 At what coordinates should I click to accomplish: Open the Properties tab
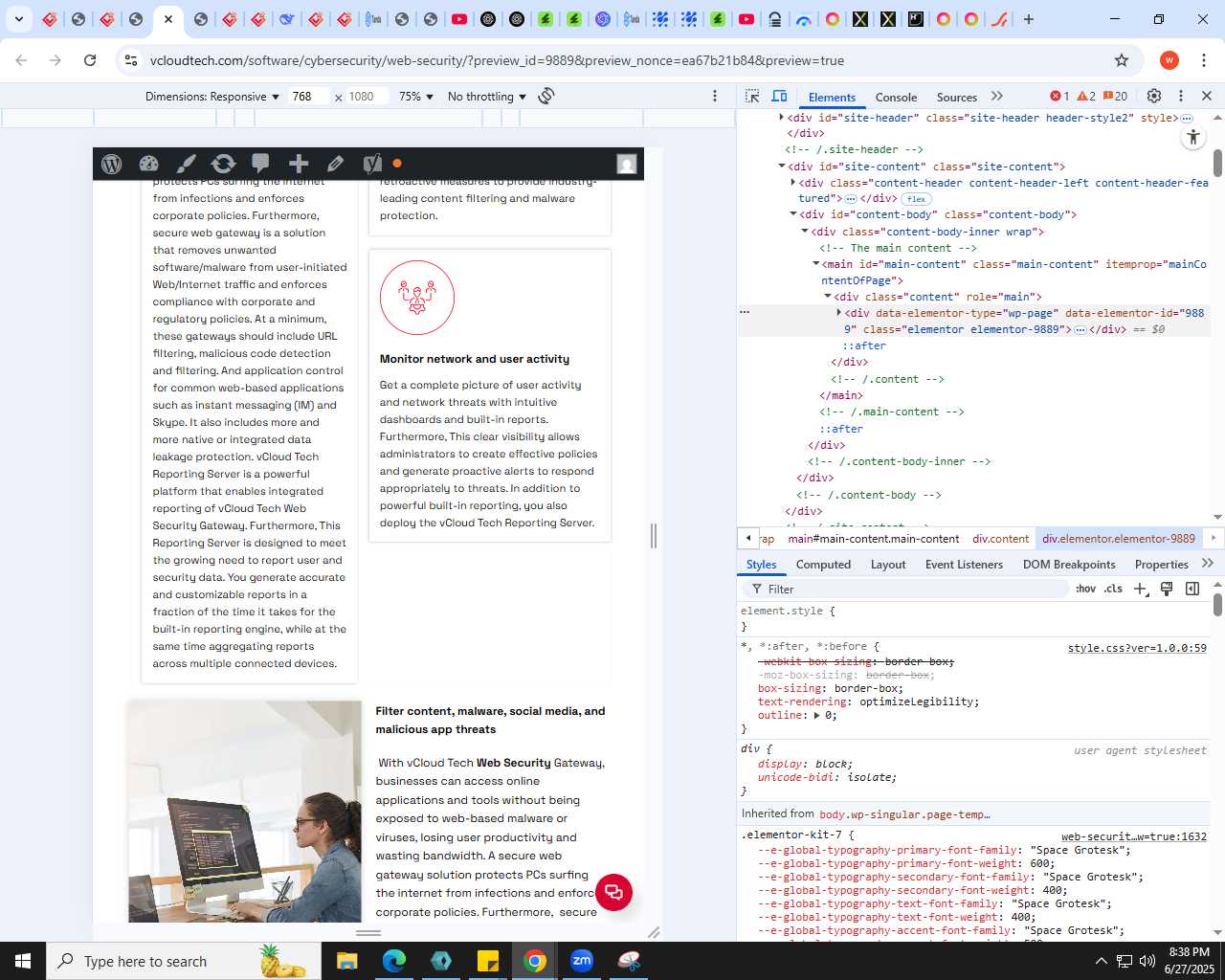pyautogui.click(x=1161, y=565)
